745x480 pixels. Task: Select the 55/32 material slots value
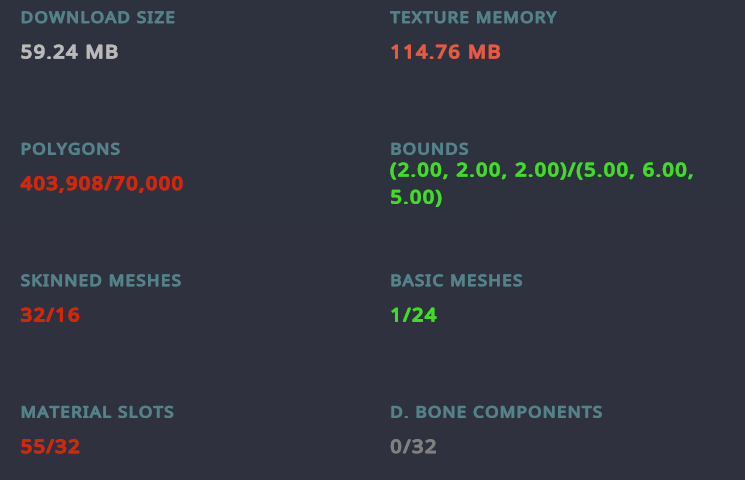[50, 447]
